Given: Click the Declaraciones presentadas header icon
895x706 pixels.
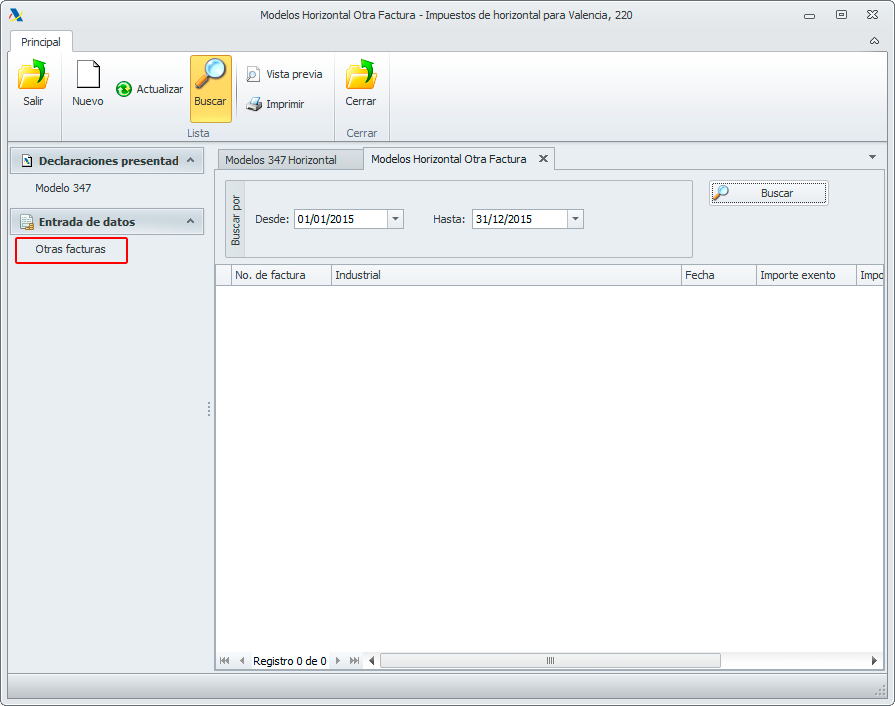Looking at the screenshot, I should pyautogui.click(x=27, y=161).
